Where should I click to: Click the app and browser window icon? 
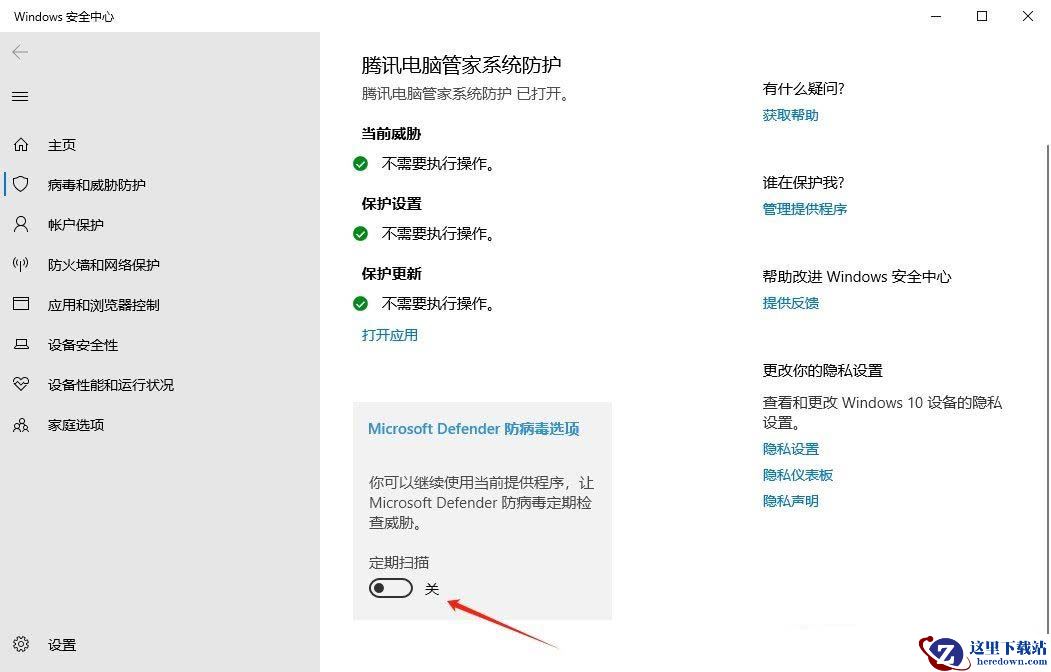click(x=21, y=304)
